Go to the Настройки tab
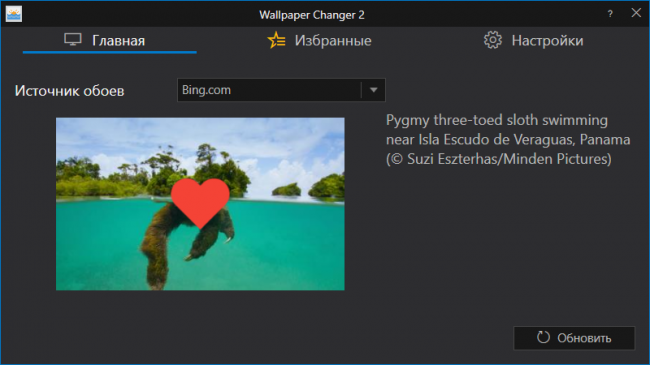650x365 pixels. [534, 41]
